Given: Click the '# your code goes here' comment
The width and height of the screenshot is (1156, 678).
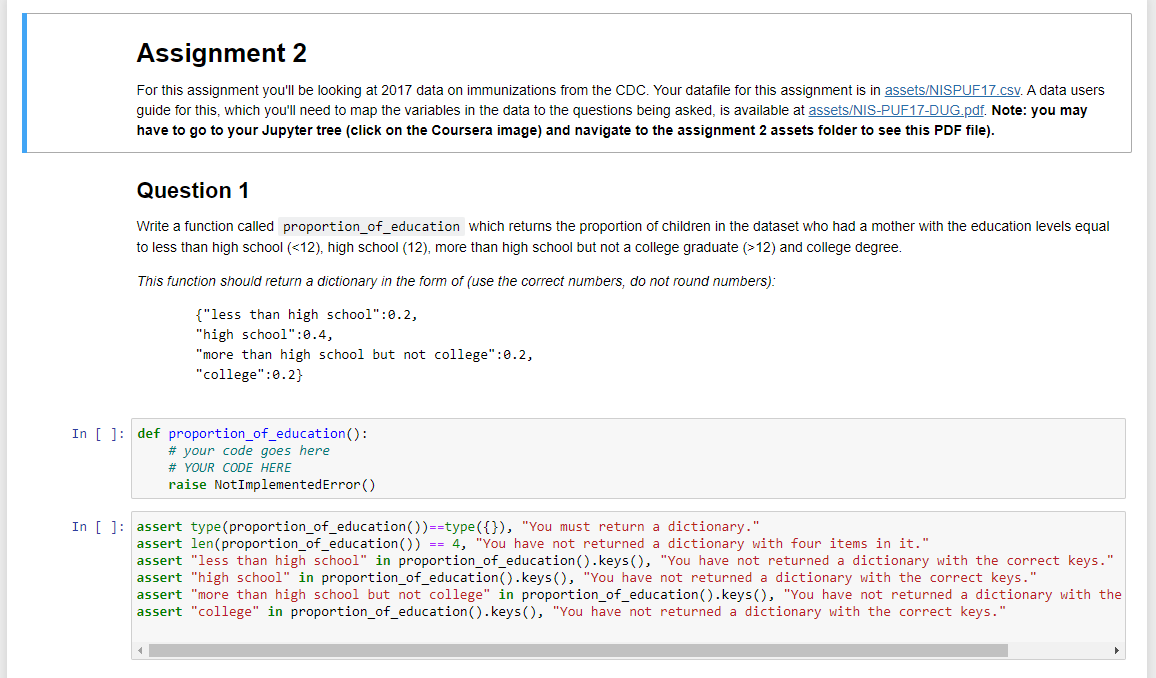Looking at the screenshot, I should [248, 450].
